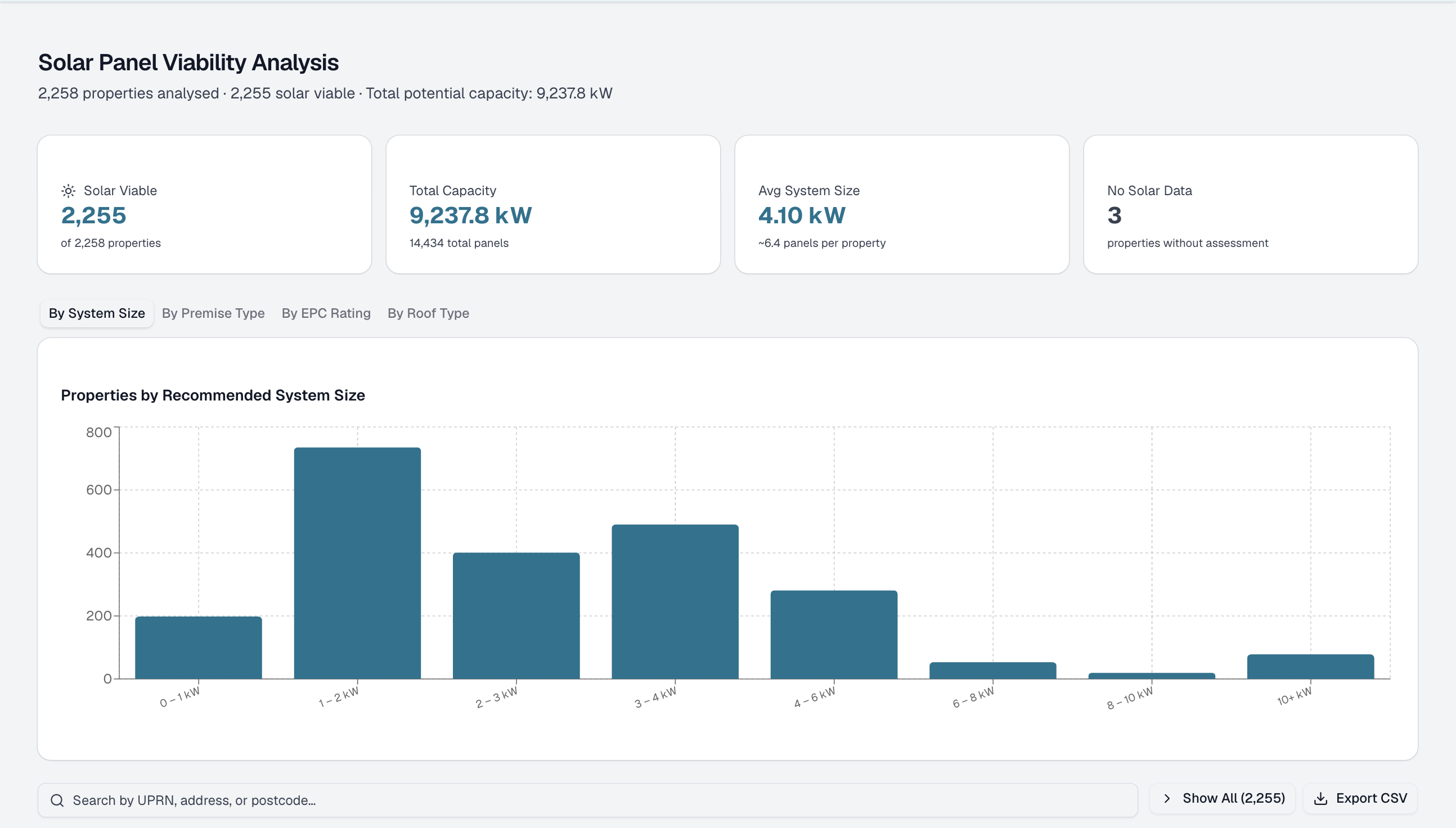Click the 6–8 kW chart bar

click(x=993, y=670)
